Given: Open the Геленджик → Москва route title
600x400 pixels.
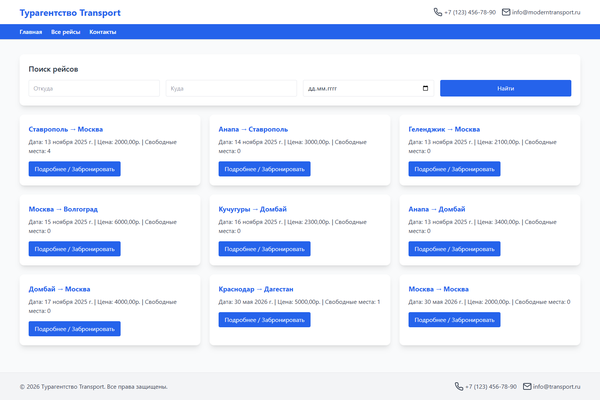Looking at the screenshot, I should [x=444, y=129].
